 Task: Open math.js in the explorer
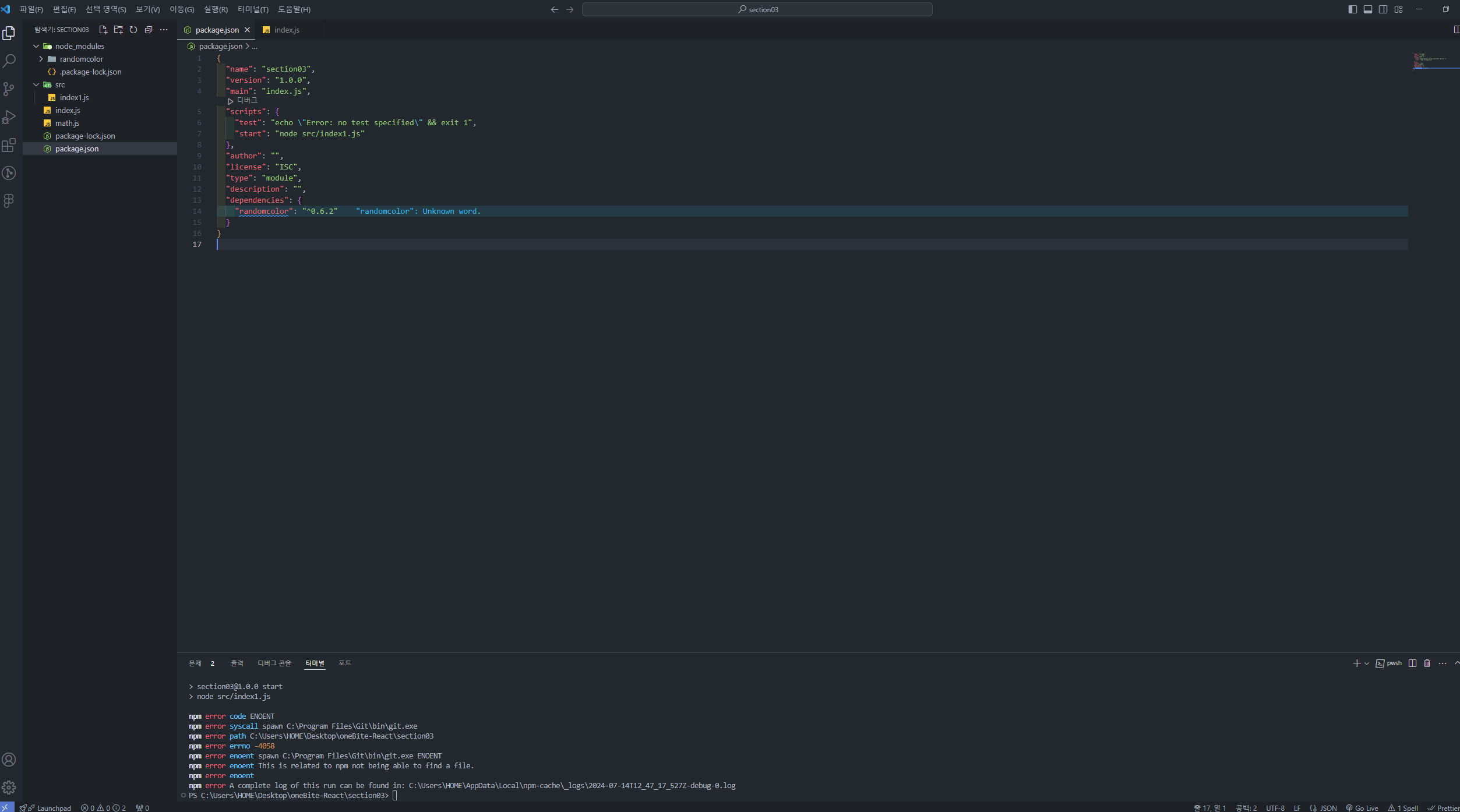click(67, 123)
